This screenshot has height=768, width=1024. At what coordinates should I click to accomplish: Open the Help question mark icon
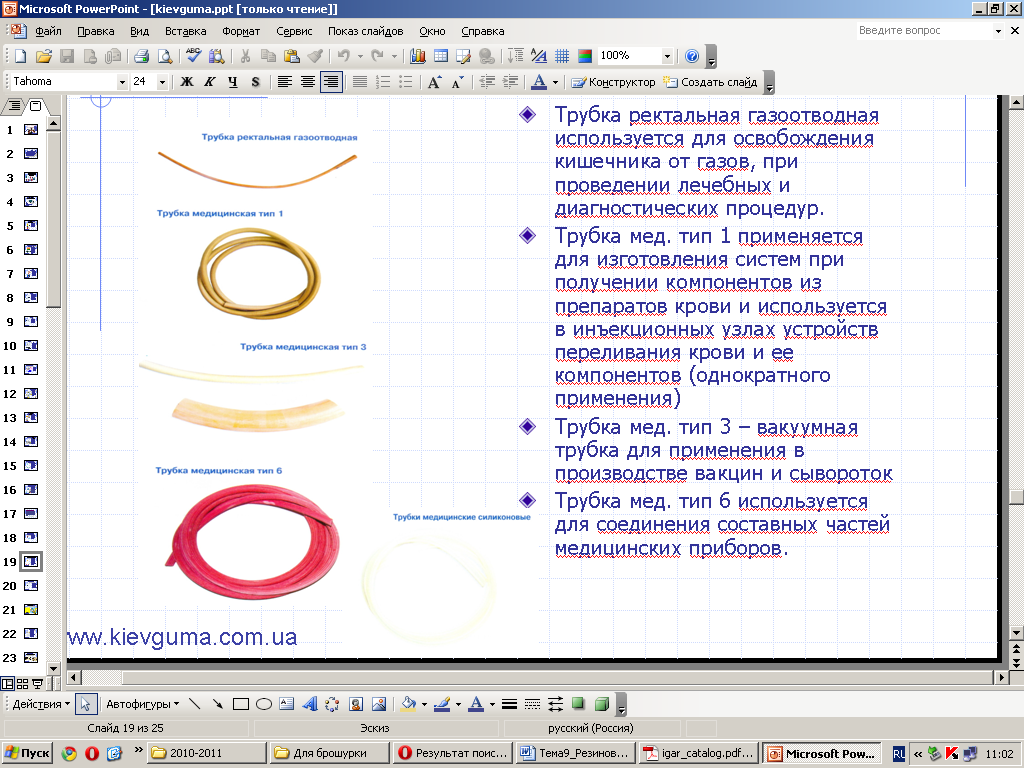(692, 56)
